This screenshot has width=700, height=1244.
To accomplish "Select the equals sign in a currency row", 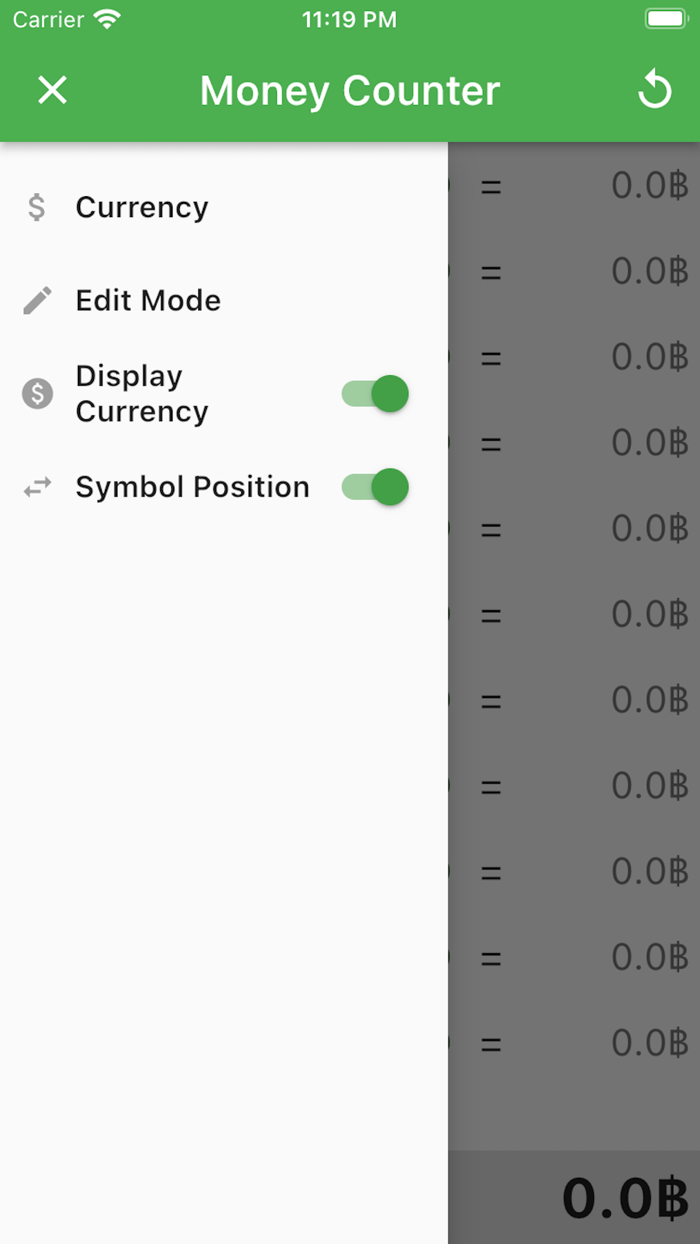I will coord(491,186).
